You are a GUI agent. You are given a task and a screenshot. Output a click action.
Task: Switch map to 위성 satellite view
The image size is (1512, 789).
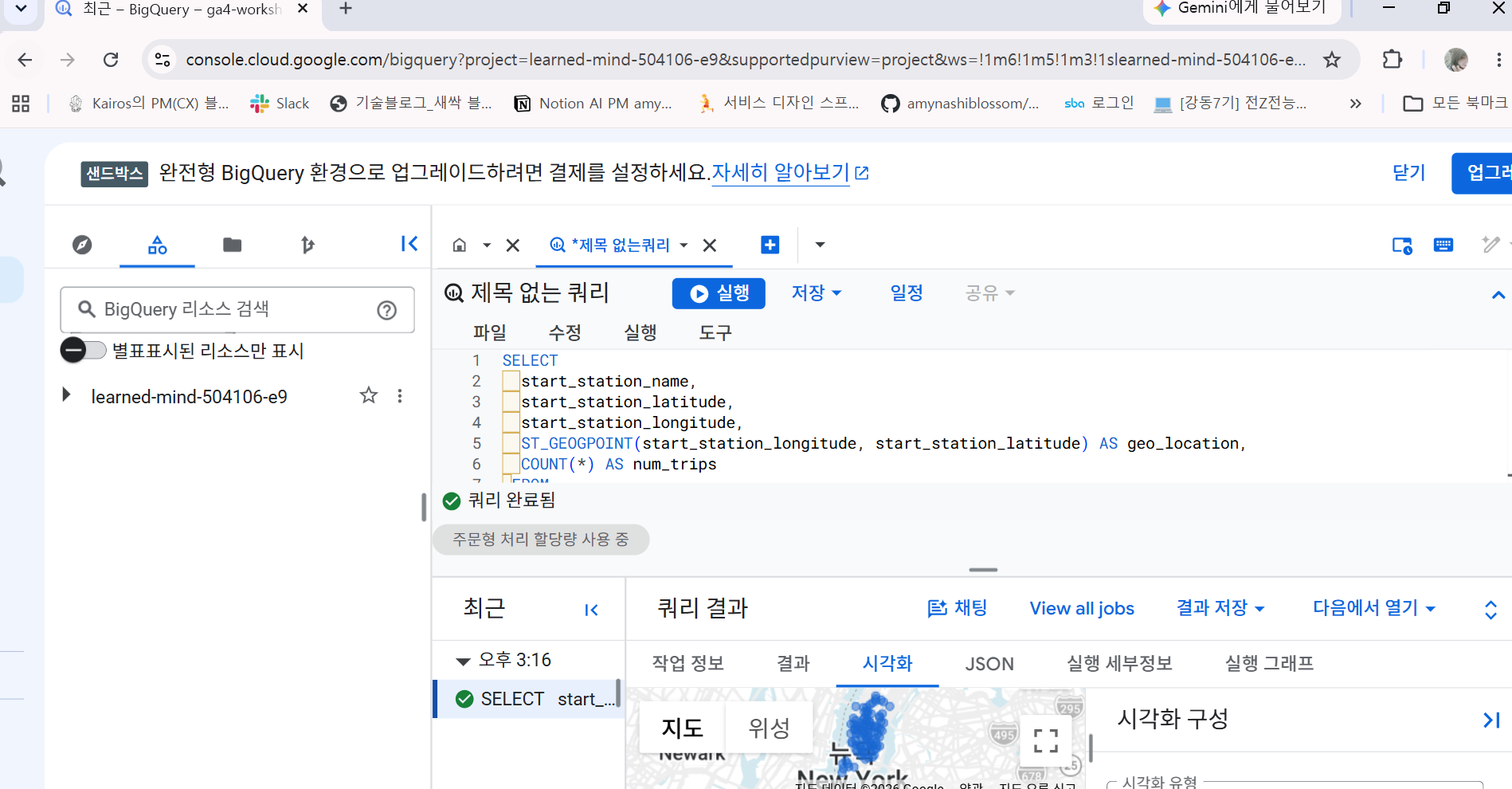pyautogui.click(x=769, y=727)
